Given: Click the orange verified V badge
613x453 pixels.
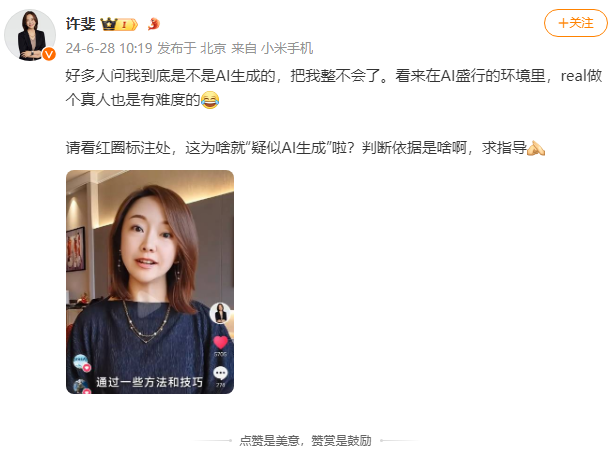Looking at the screenshot, I should (49, 54).
